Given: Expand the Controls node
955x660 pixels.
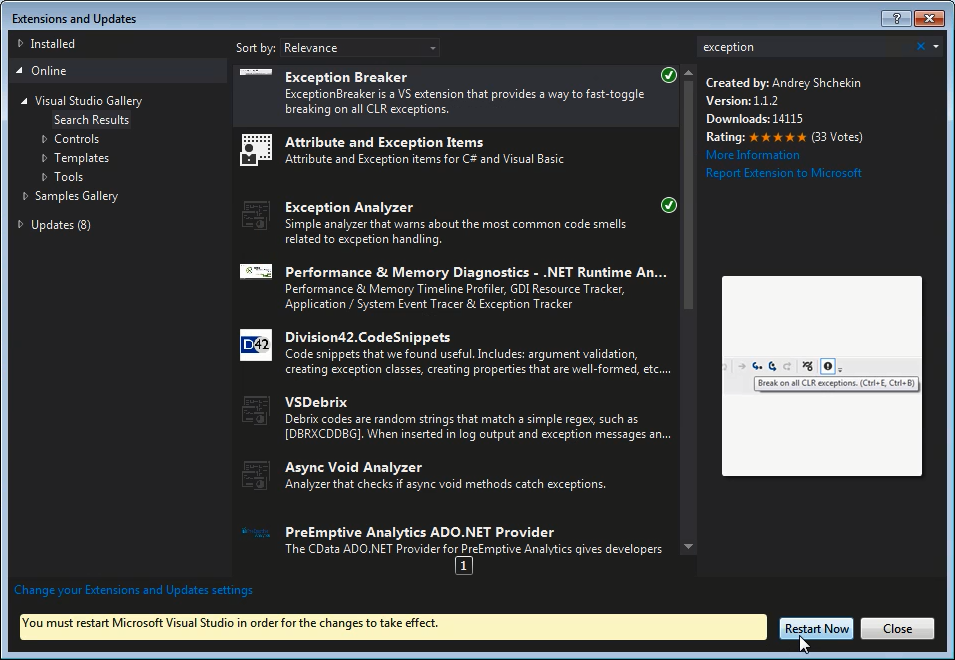Looking at the screenshot, I should click(44, 139).
